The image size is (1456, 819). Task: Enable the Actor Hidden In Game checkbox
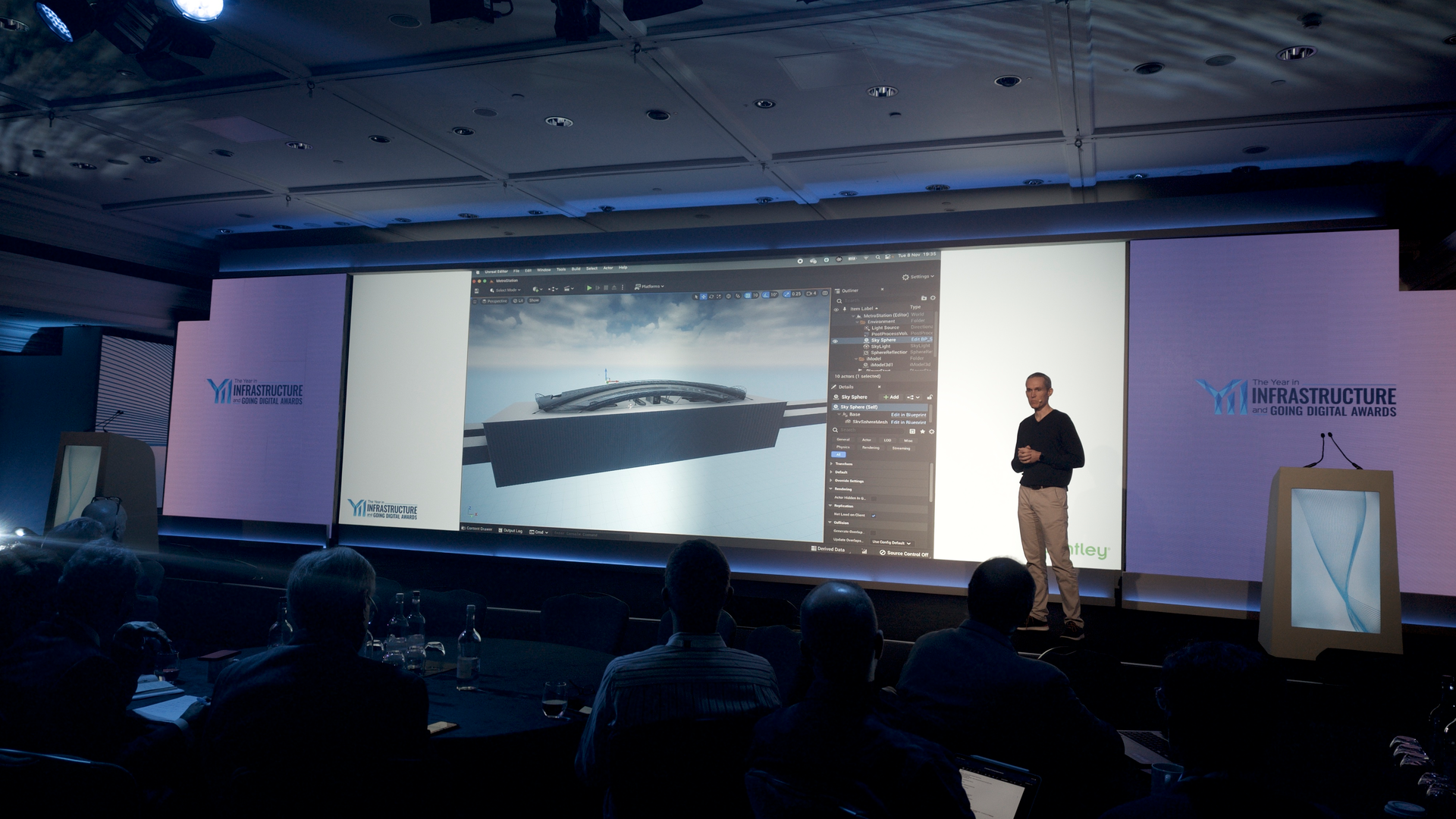(x=873, y=498)
